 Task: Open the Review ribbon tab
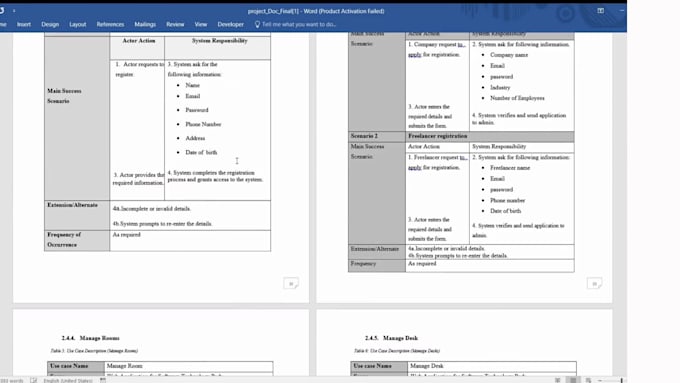pos(175,24)
